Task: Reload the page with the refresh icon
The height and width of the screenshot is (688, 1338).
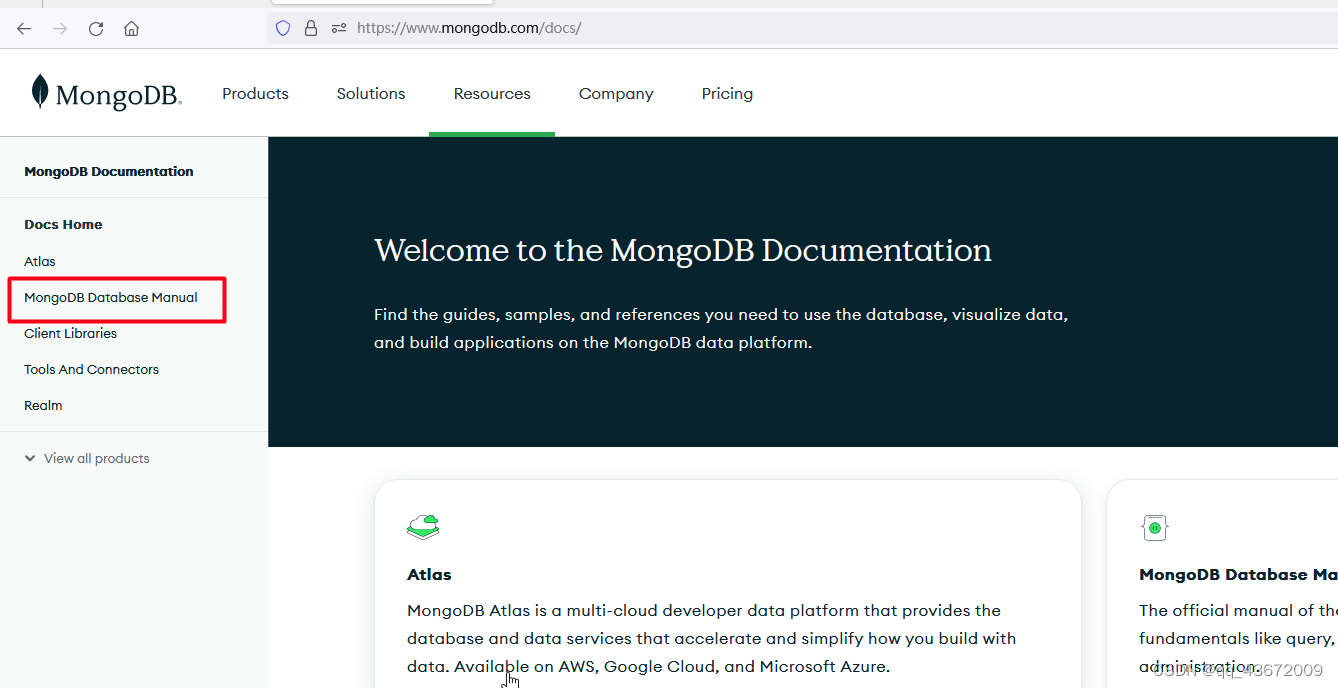Action: [x=96, y=28]
